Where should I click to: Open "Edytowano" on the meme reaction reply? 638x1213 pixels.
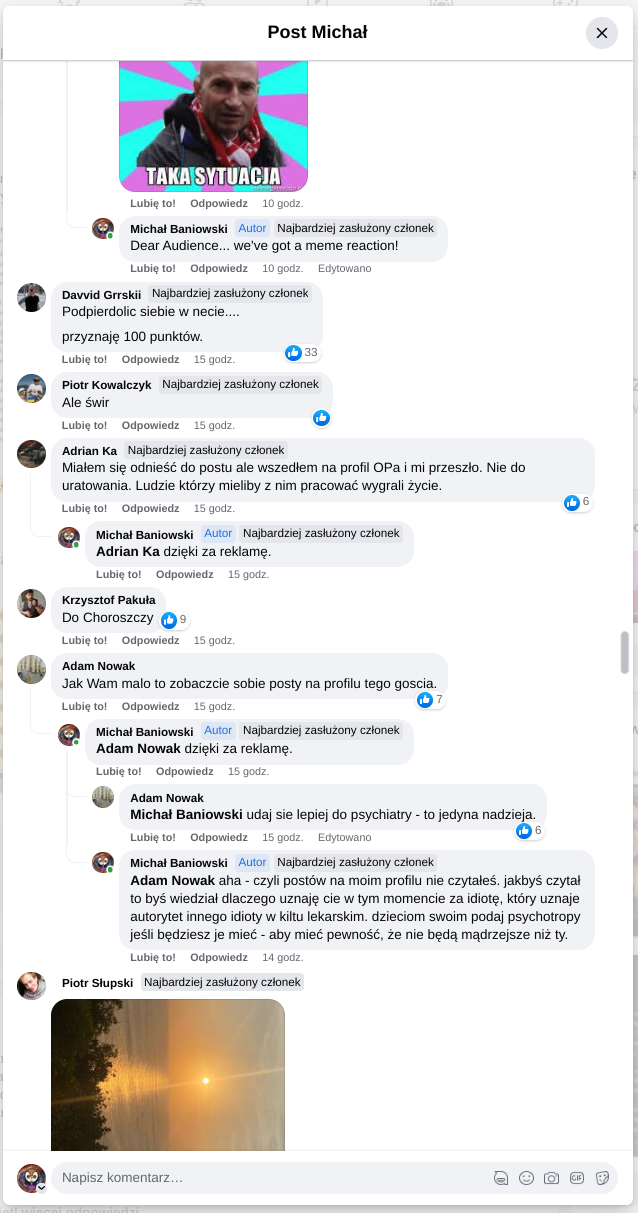pos(344,268)
